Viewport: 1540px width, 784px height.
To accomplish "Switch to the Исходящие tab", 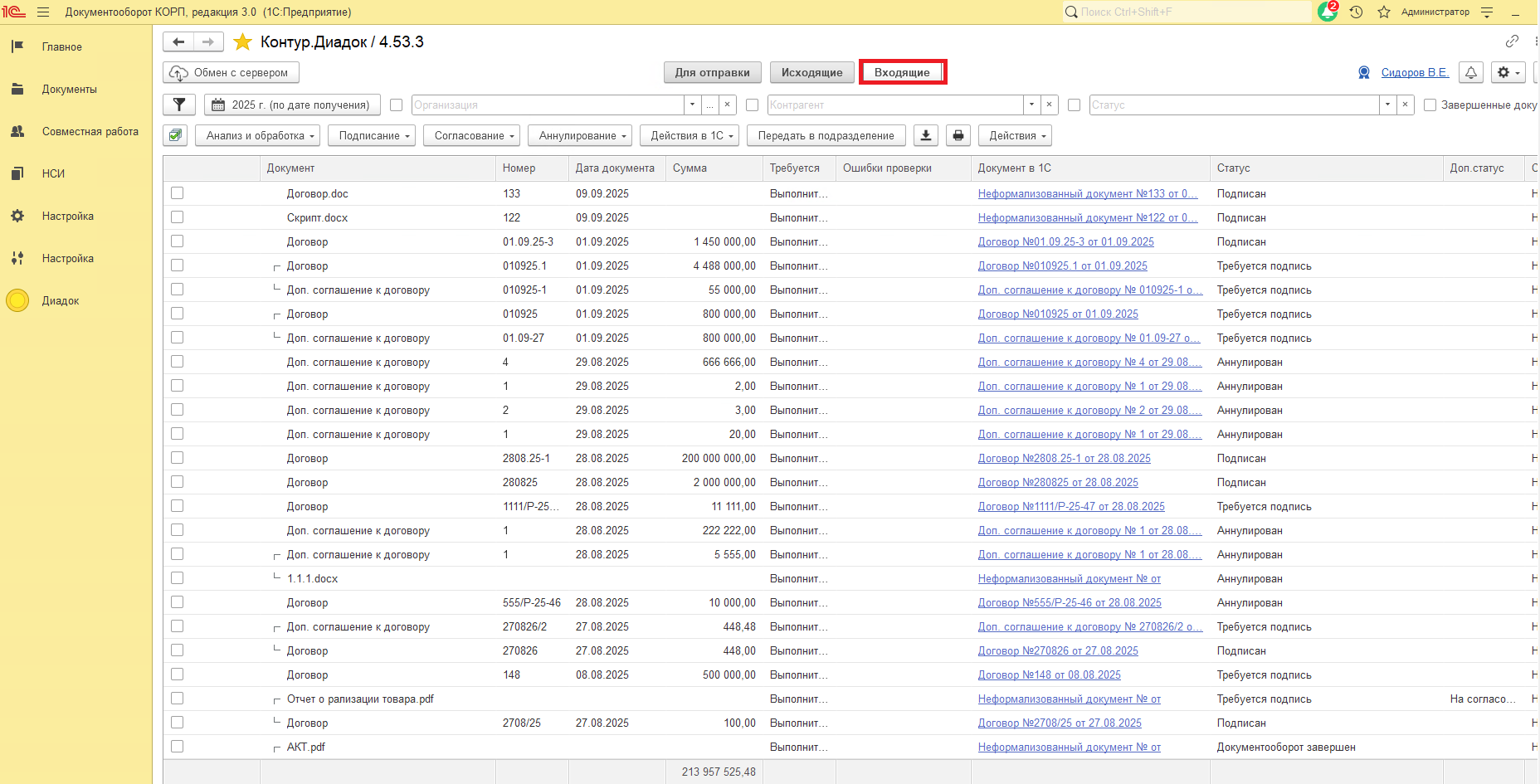I will tap(811, 72).
